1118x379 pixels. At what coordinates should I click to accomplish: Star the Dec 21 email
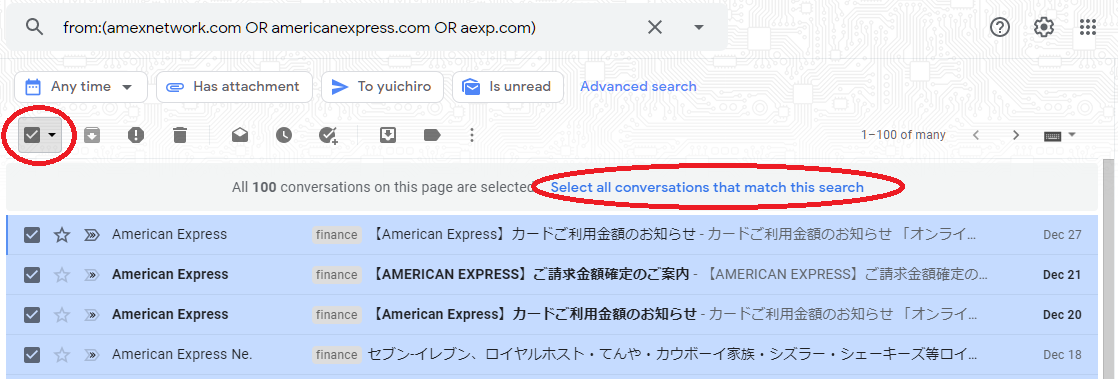62,275
